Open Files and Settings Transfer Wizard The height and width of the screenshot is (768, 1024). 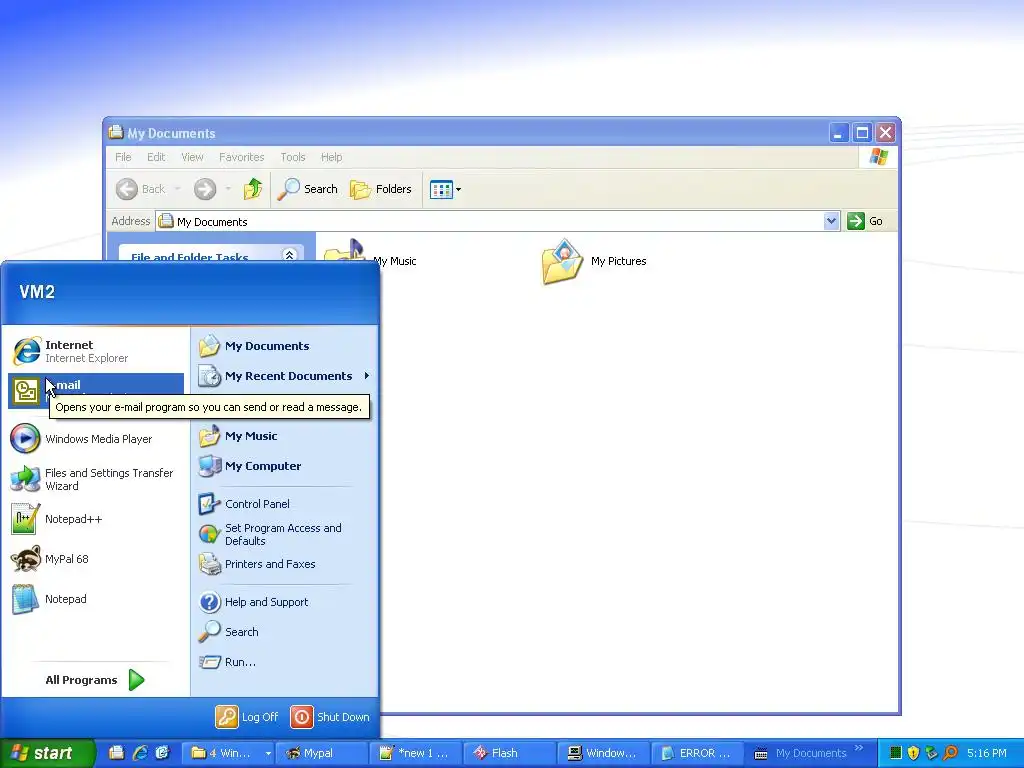tap(96, 479)
